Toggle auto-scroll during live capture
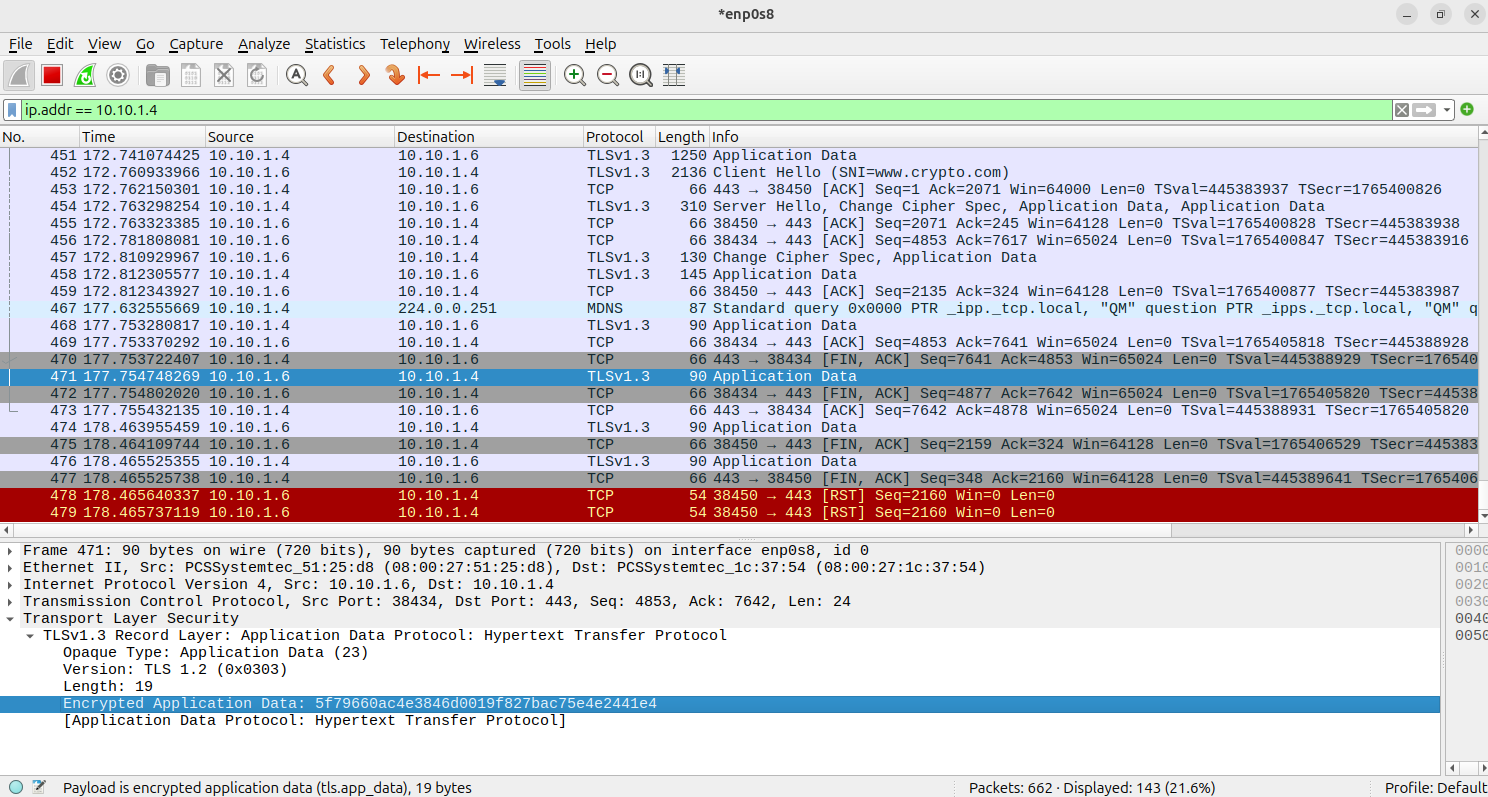The image size is (1488, 797). 494,75
